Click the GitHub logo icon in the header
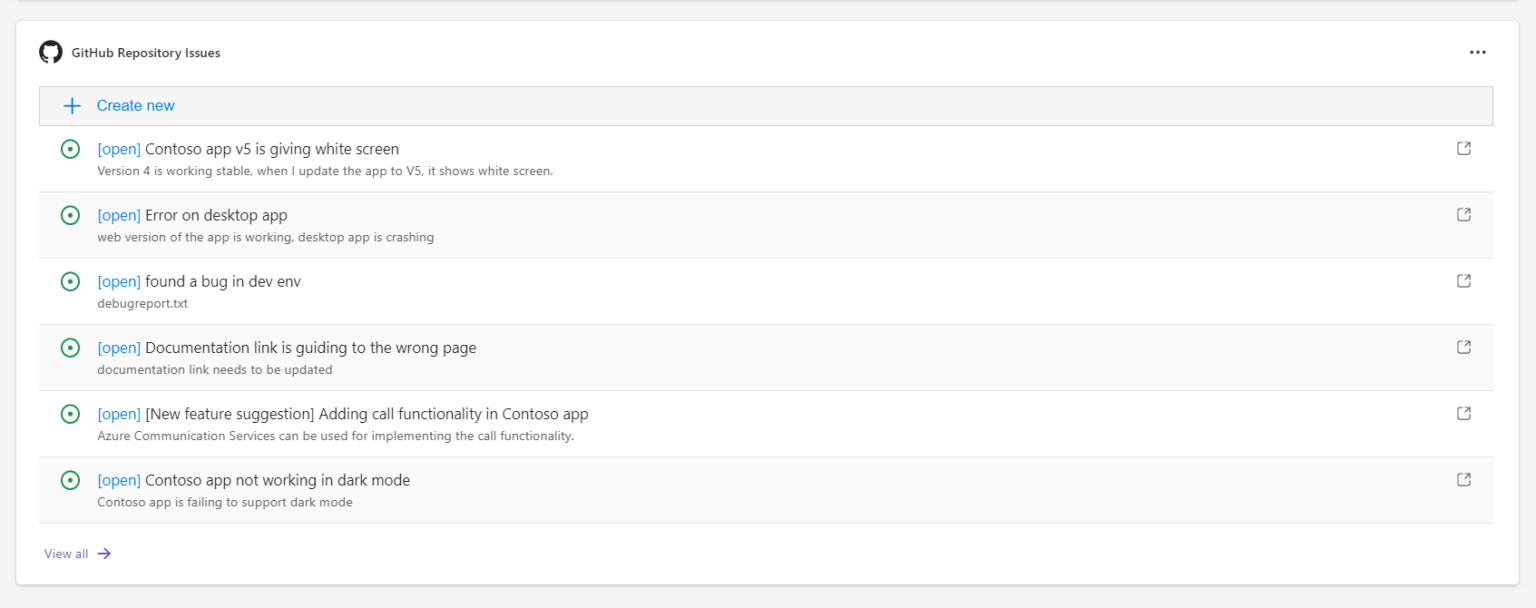 (x=50, y=52)
